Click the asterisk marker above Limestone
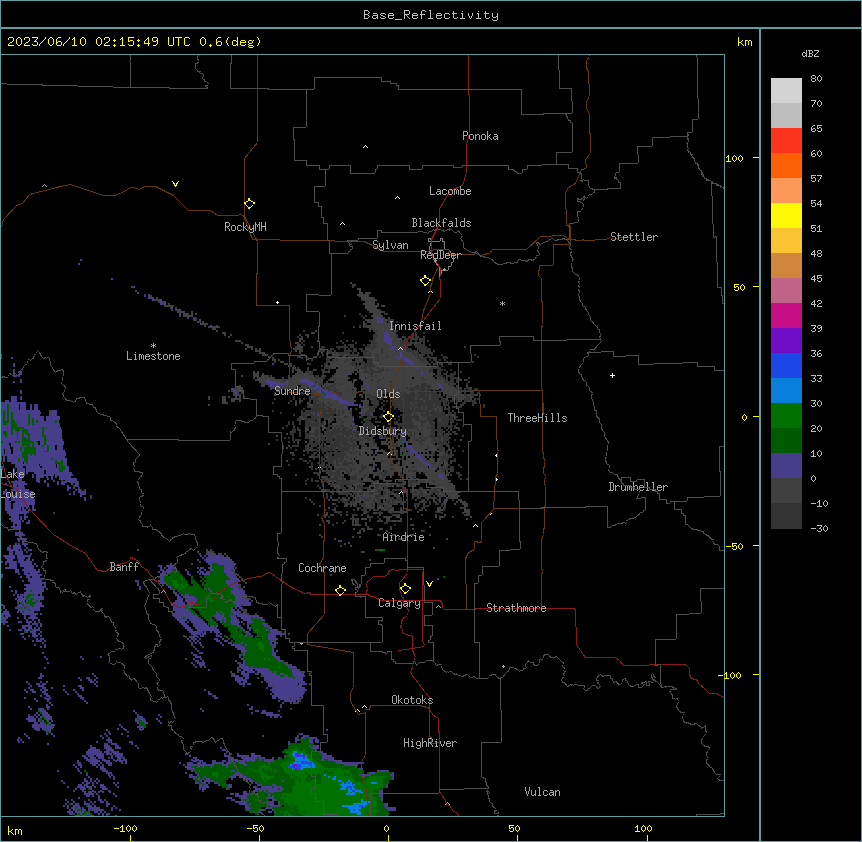 pos(153,346)
